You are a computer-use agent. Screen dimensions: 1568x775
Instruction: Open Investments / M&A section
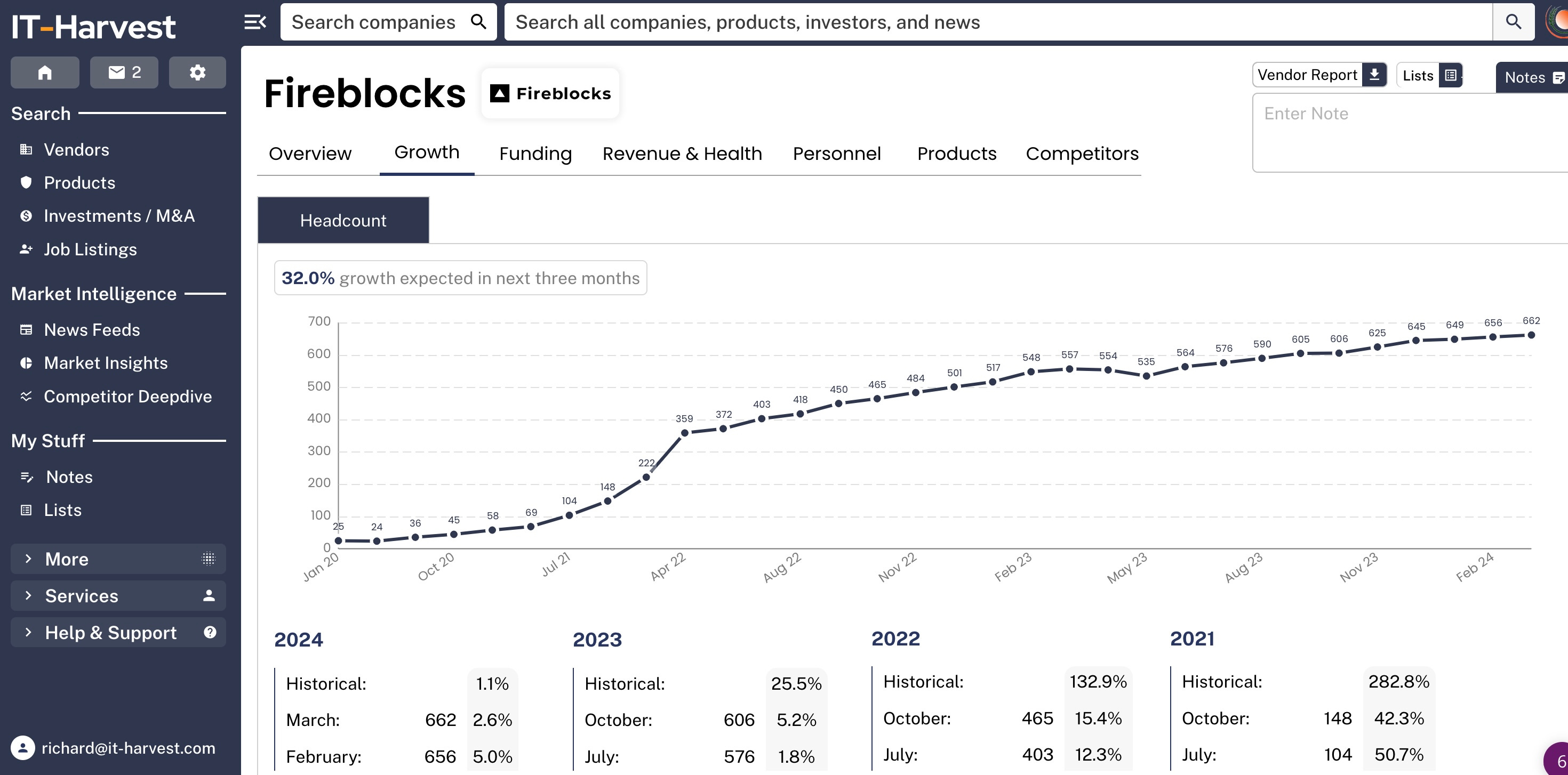pos(119,216)
